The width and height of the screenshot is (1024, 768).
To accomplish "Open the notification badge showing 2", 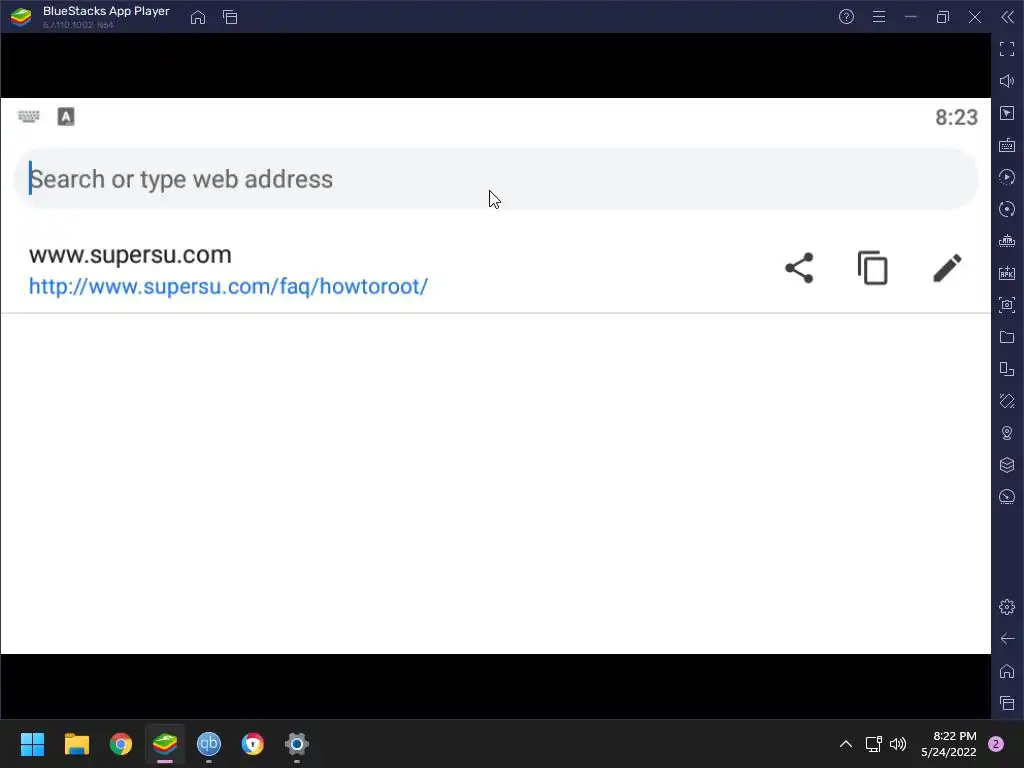I will point(996,744).
